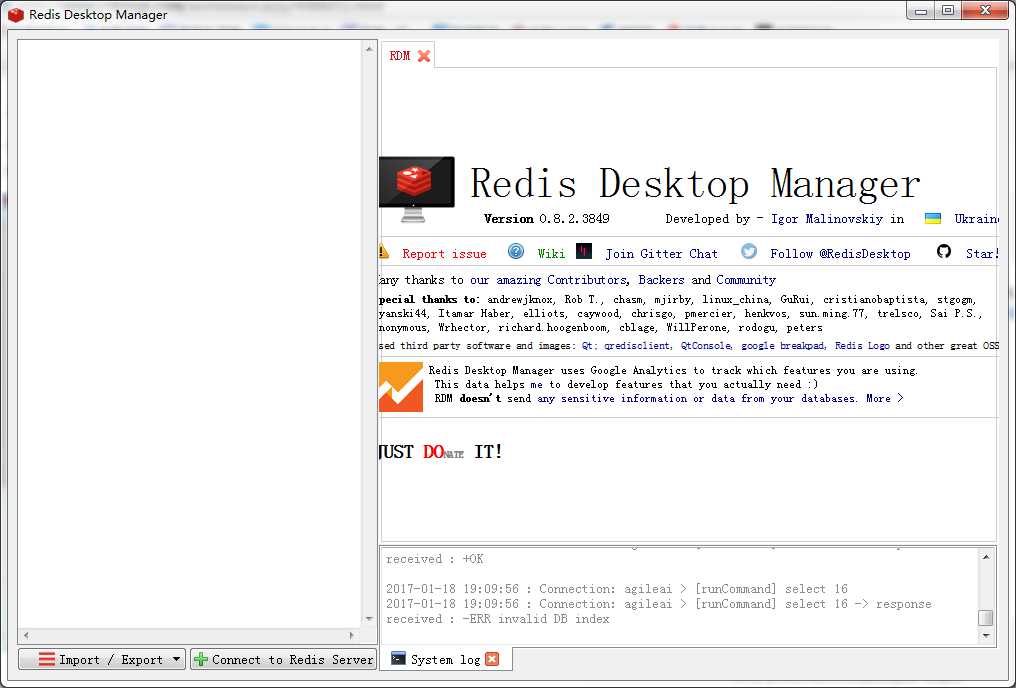This screenshot has width=1016, height=688.
Task: Open Join Gitter Chat link
Action: 662,254
